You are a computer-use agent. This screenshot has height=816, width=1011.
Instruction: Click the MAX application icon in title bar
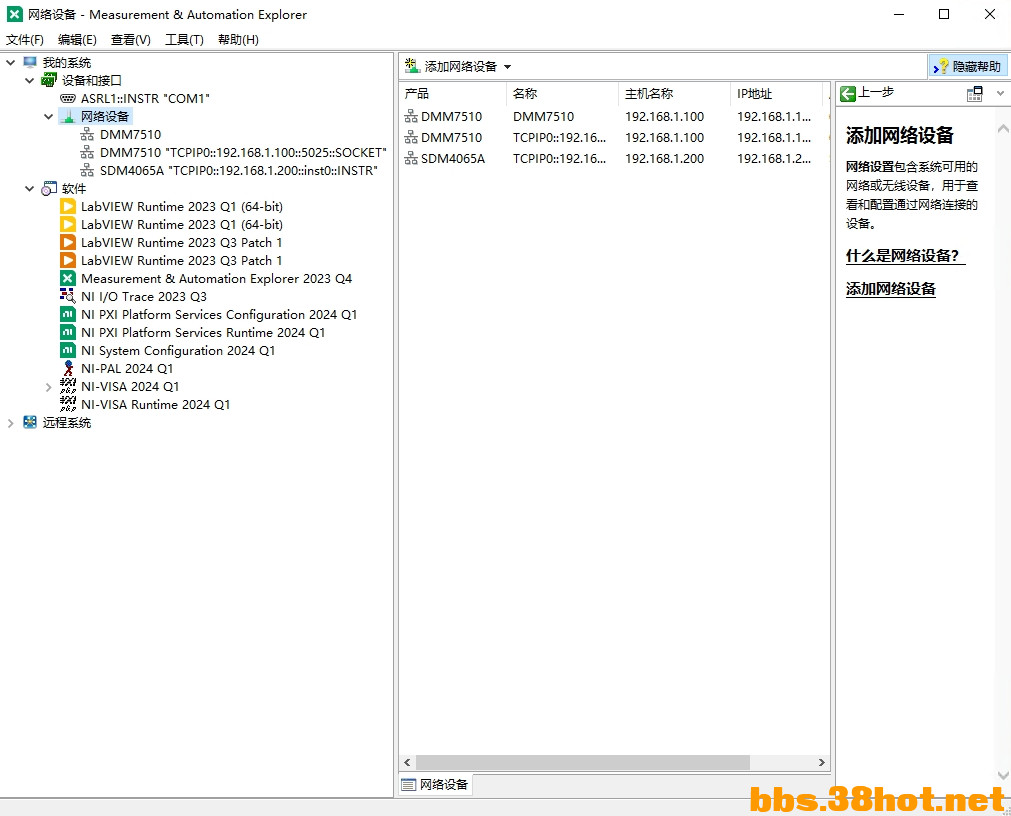point(14,14)
